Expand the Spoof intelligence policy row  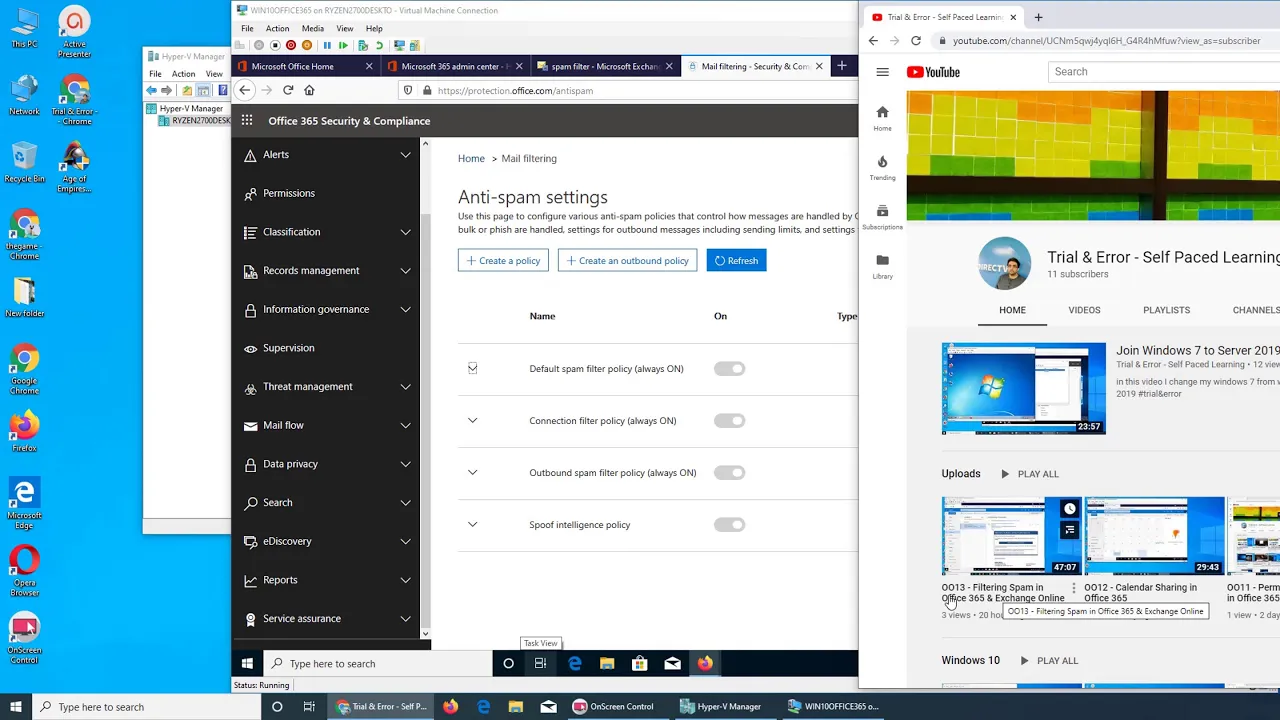point(472,524)
